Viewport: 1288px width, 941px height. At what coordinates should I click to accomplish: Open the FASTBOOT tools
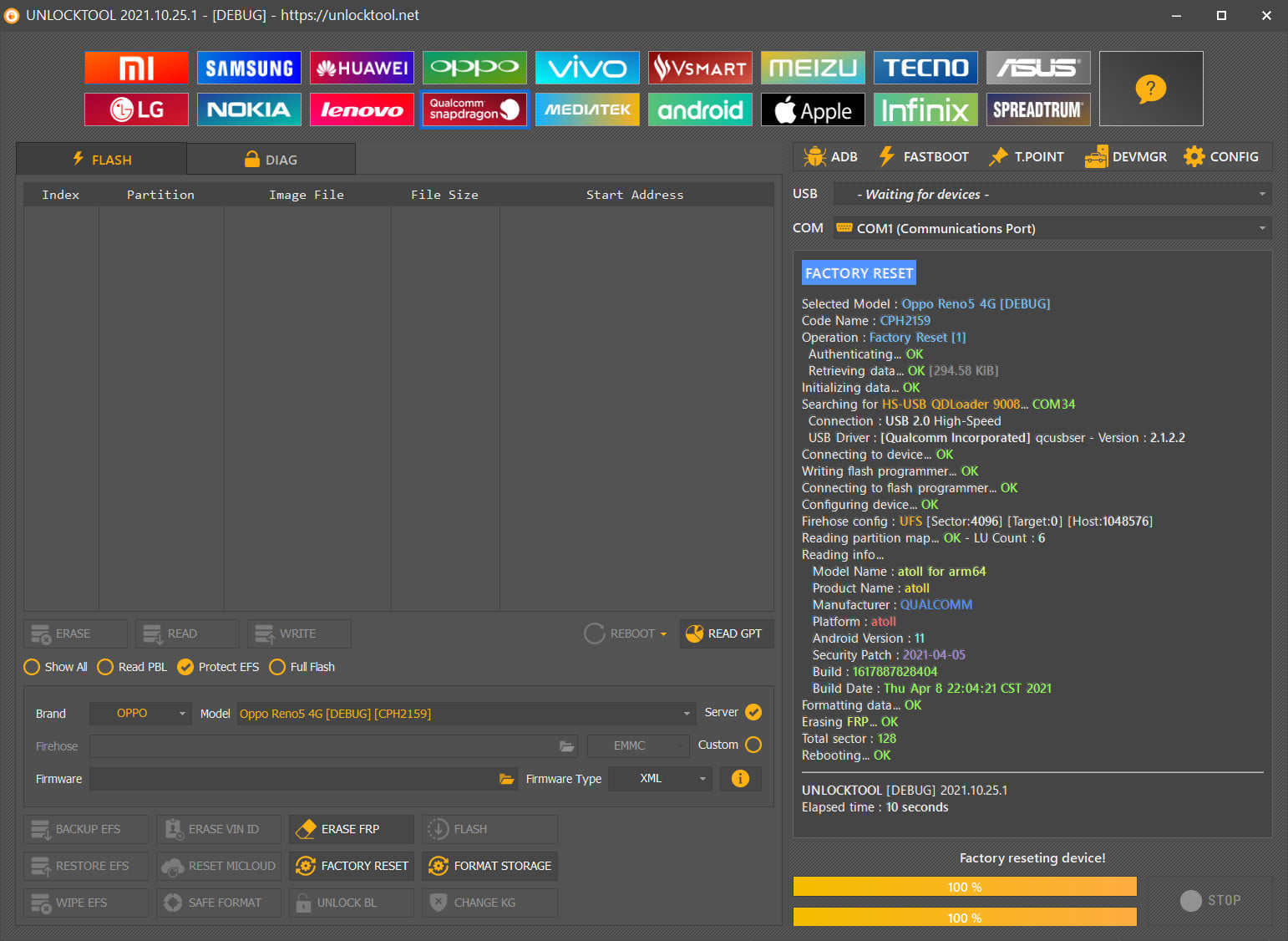tap(923, 156)
